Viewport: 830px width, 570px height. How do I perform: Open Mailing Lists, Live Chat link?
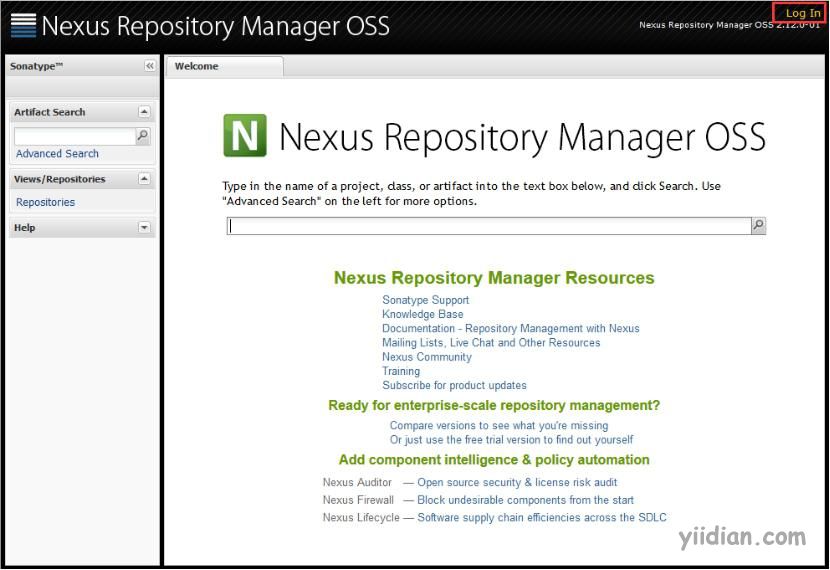point(491,343)
